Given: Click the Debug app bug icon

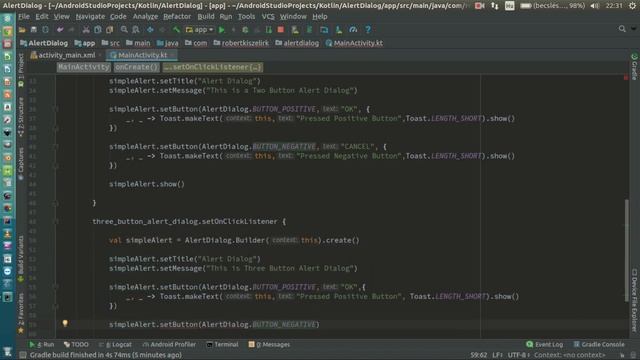Looking at the screenshot, I should 245,29.
